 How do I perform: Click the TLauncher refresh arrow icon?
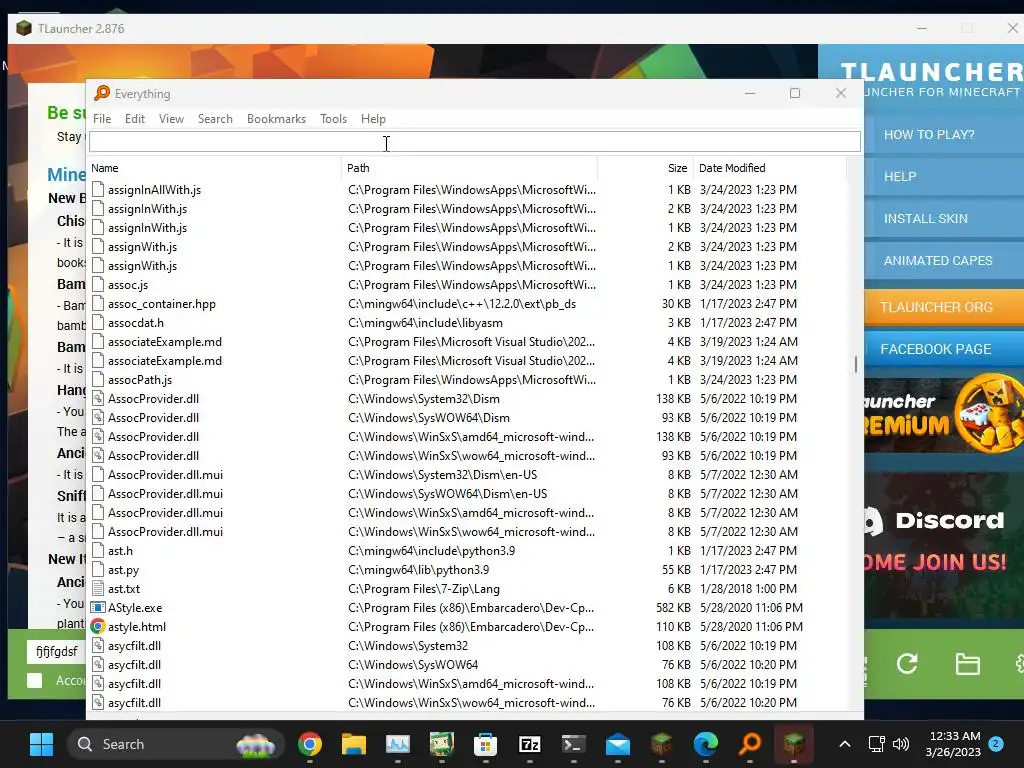click(907, 664)
